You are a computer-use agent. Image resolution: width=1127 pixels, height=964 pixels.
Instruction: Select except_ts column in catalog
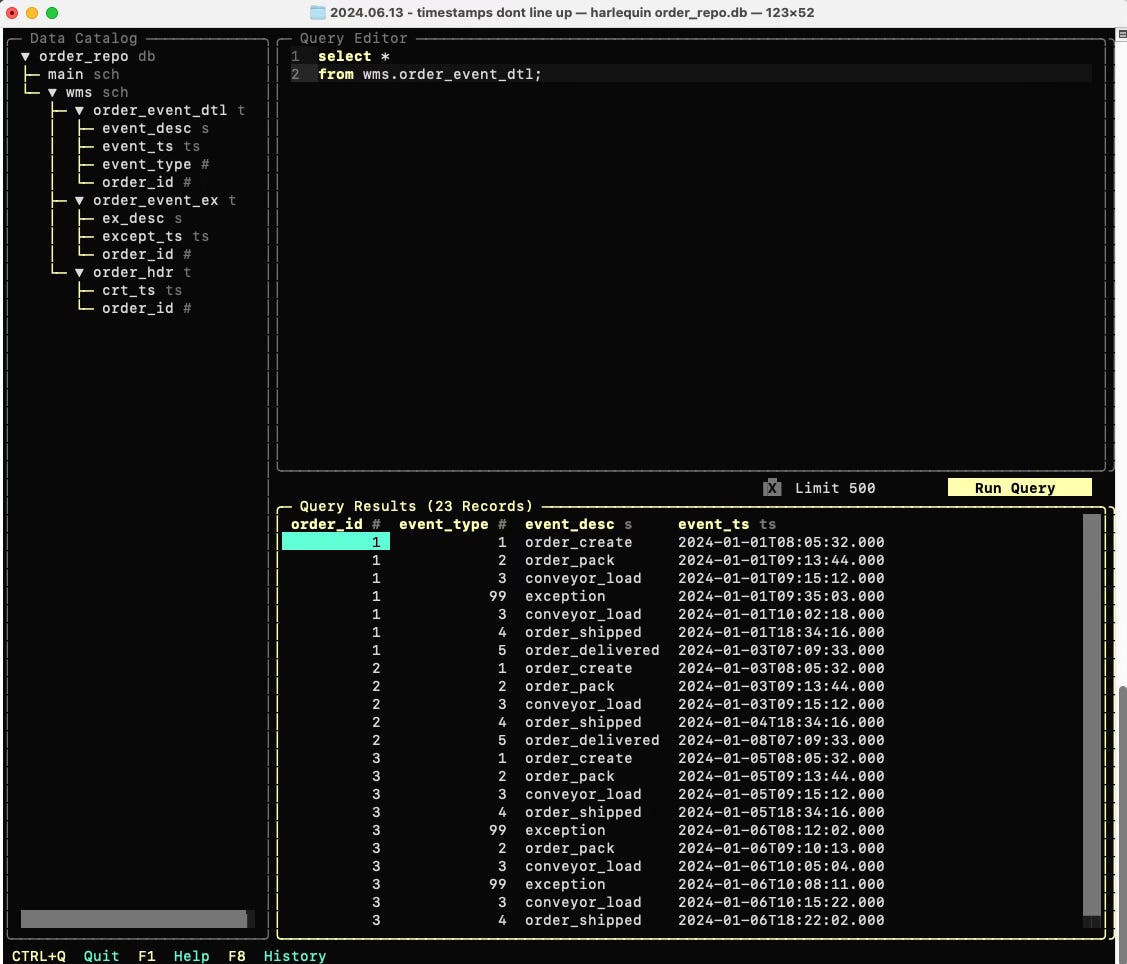(155, 237)
